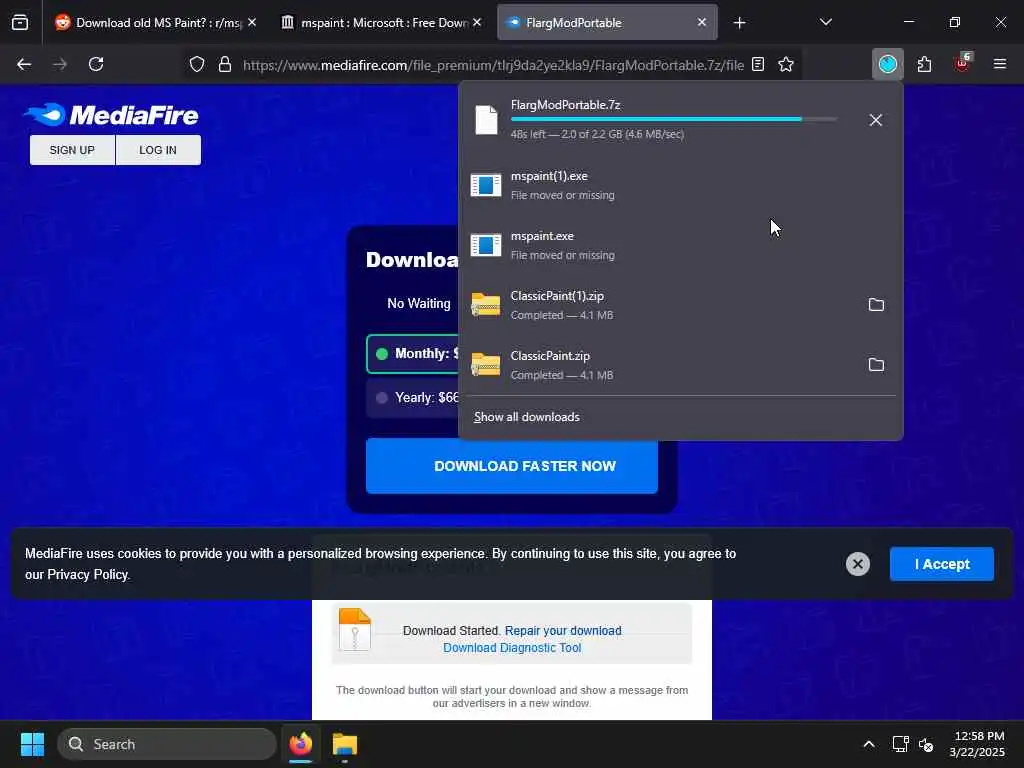Open Firefox application hamburger menu

click(x=999, y=64)
